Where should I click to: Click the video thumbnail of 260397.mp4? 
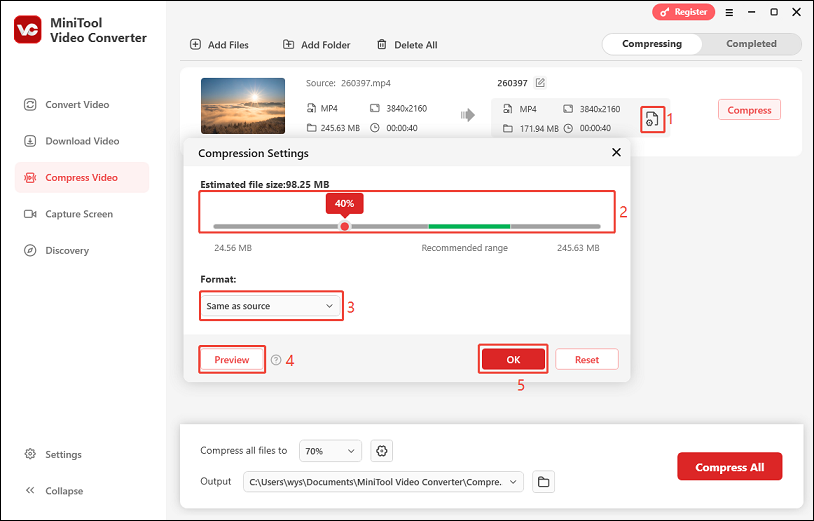pyautogui.click(x=243, y=106)
